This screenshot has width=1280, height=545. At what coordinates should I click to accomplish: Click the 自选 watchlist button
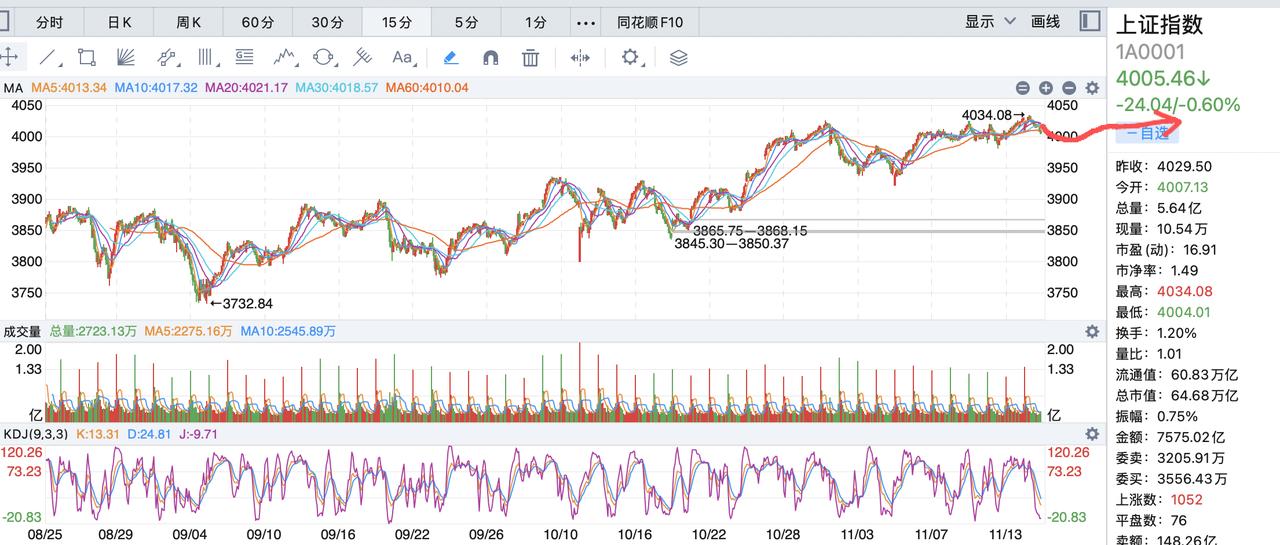coord(1146,132)
